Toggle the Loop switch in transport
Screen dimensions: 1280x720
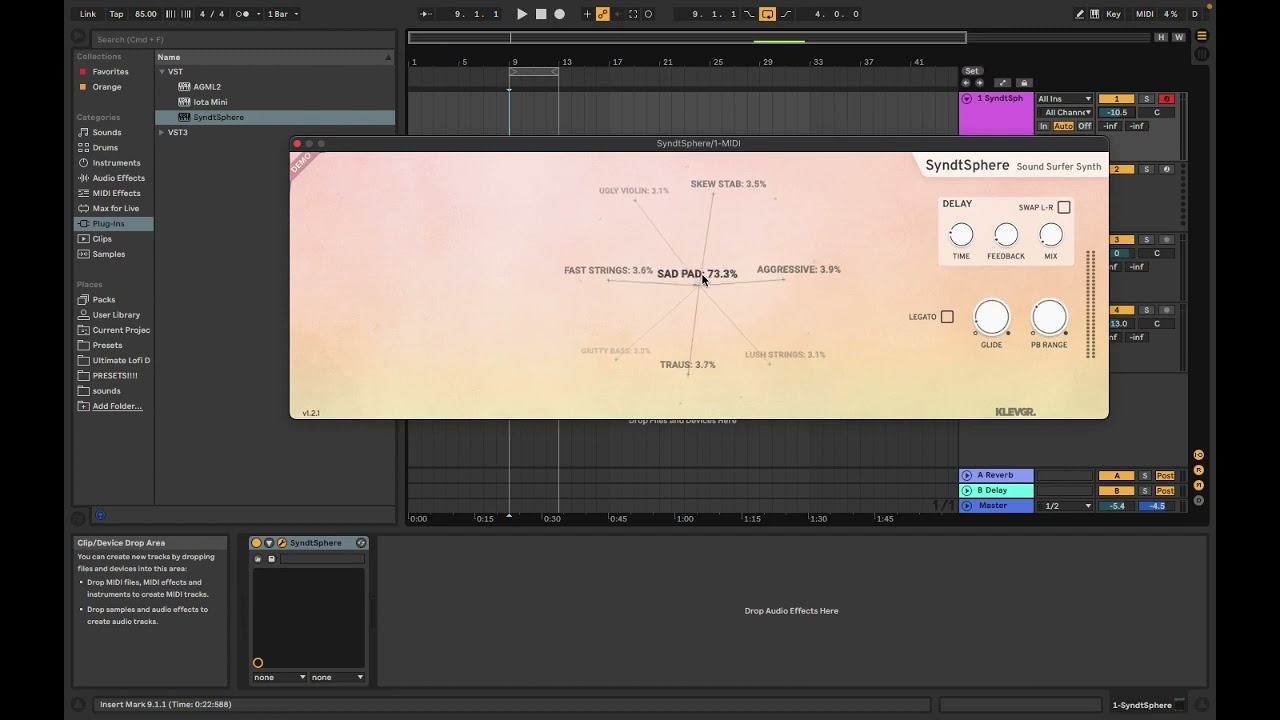pyautogui.click(x=767, y=14)
